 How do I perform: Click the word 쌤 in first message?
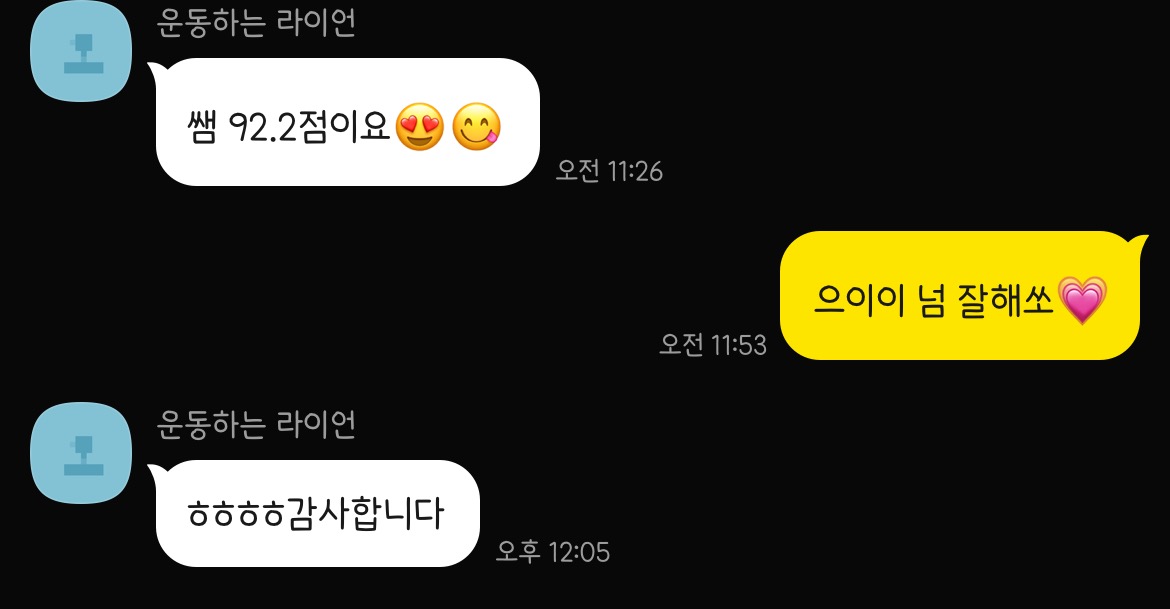(x=201, y=128)
